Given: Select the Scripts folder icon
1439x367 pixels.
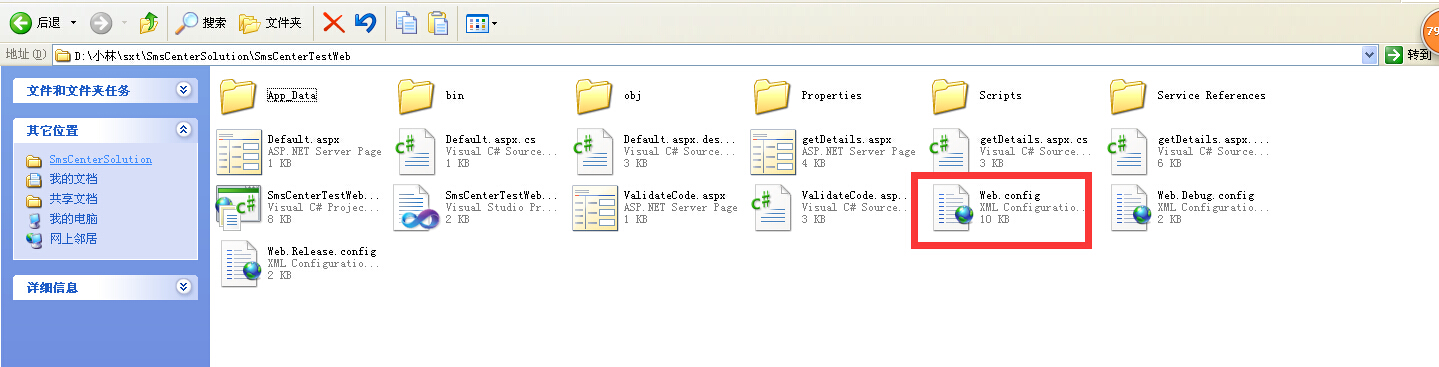Looking at the screenshot, I should [x=950, y=96].
